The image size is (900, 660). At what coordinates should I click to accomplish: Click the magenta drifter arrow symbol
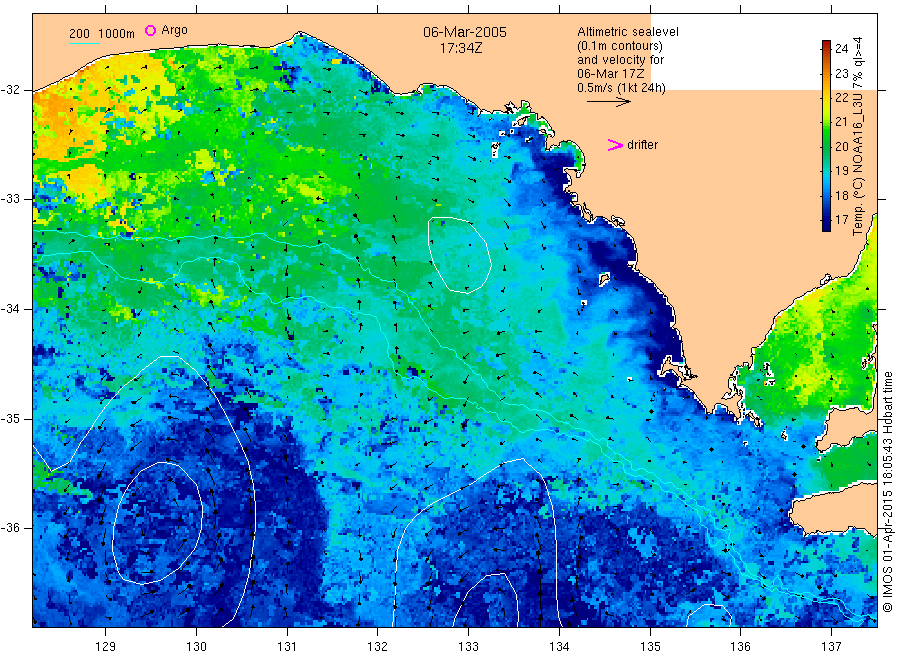[x=615, y=145]
